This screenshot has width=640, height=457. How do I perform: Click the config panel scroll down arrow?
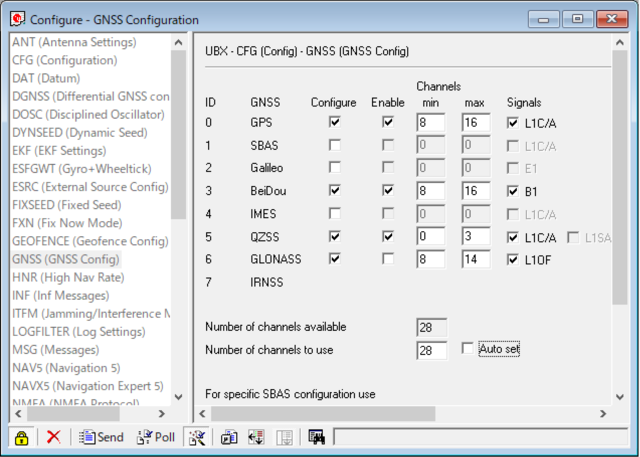620,397
